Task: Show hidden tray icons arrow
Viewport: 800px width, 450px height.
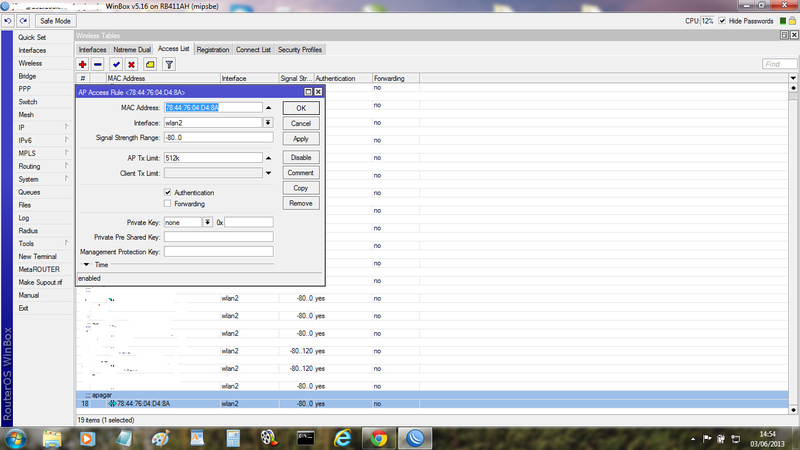Action: pyautogui.click(x=693, y=439)
